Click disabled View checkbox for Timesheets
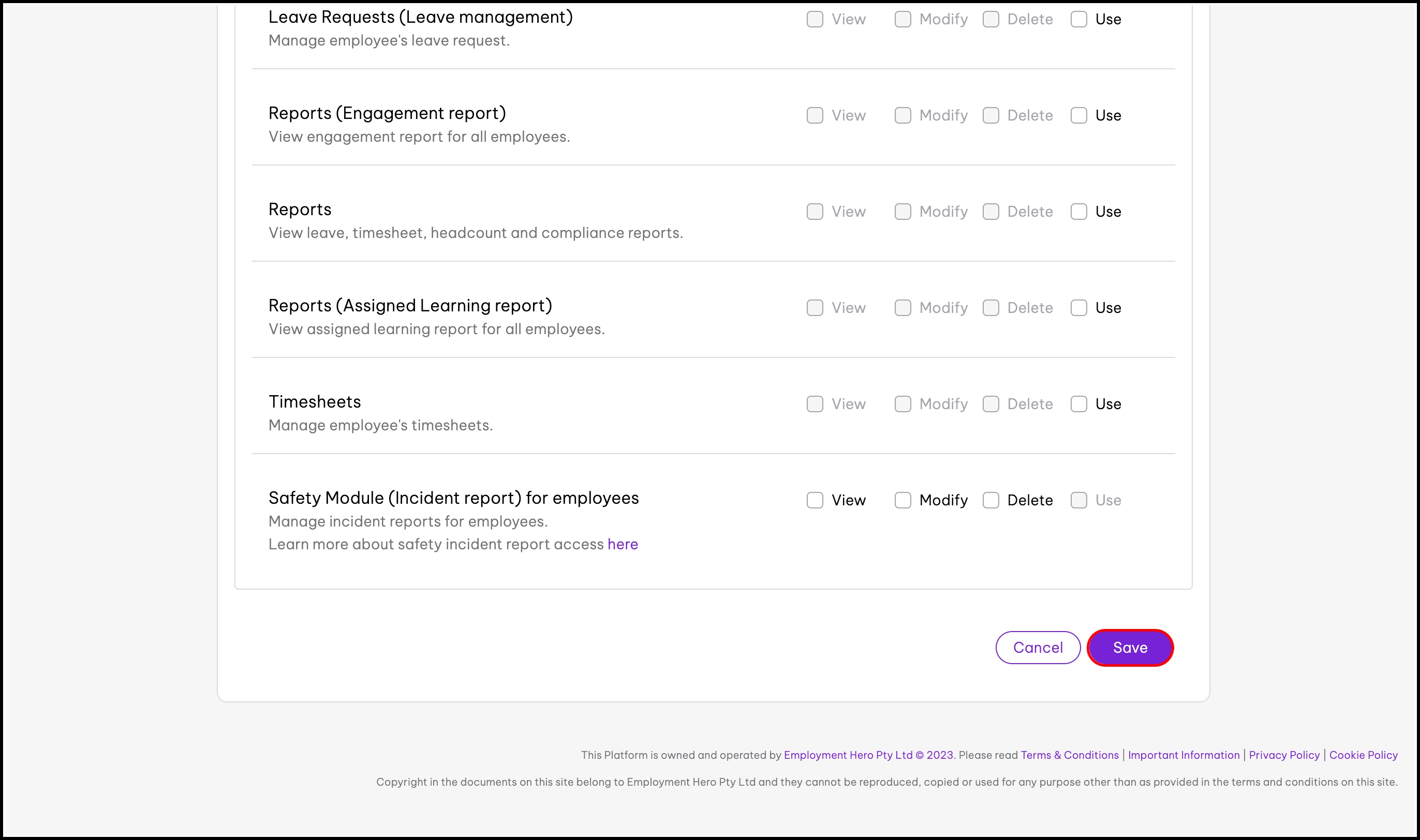This screenshot has width=1420, height=840. pos(815,404)
